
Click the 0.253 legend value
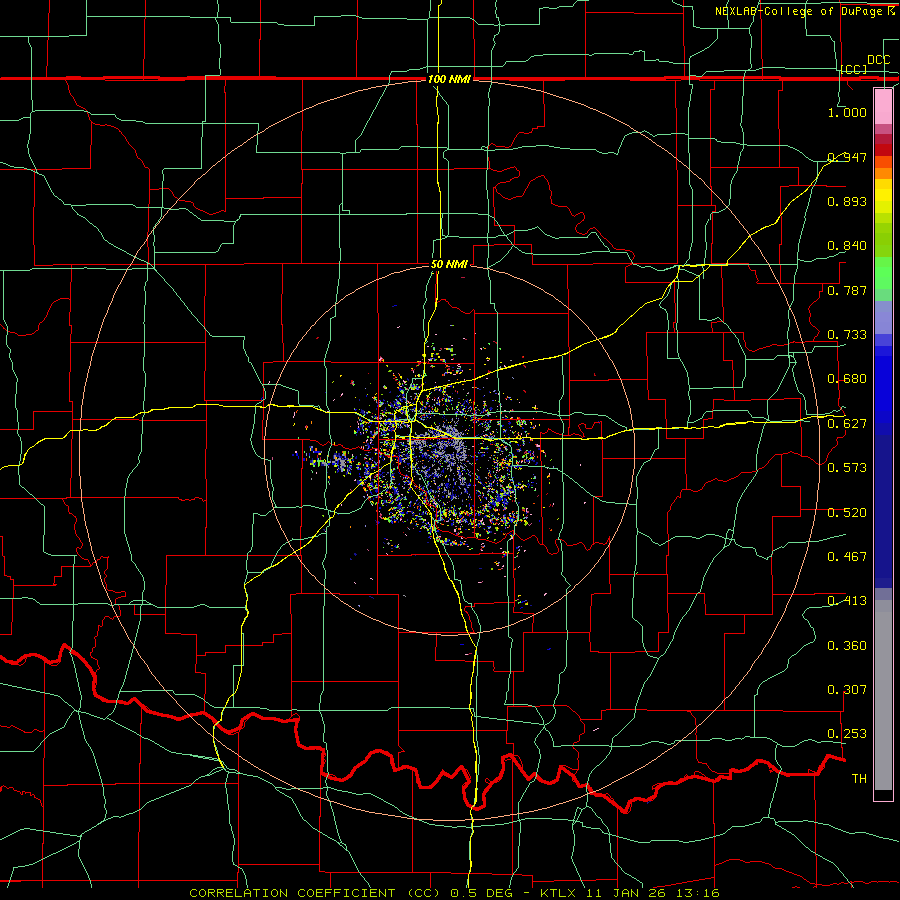pos(847,734)
